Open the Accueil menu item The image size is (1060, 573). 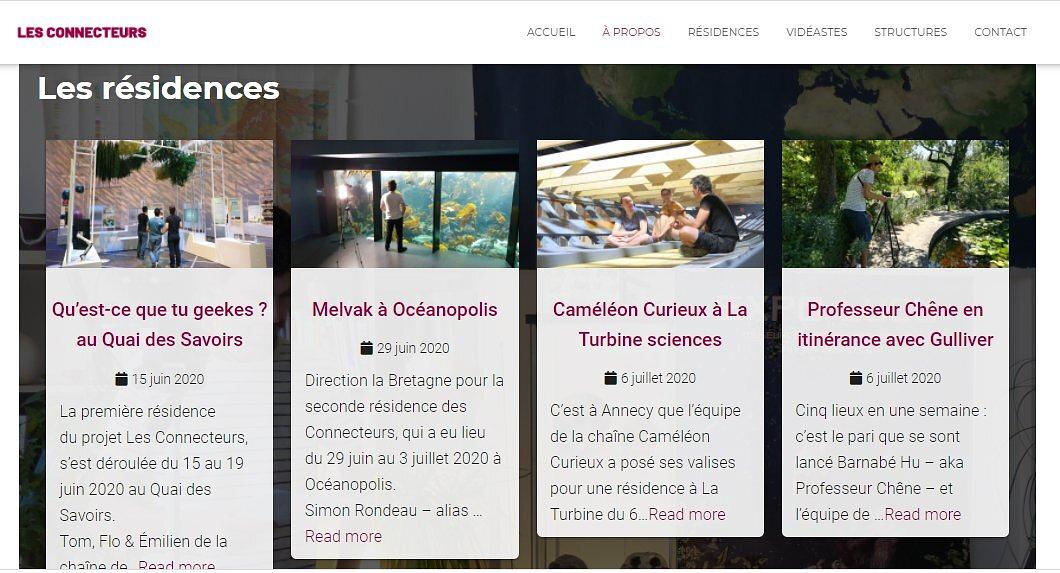click(x=551, y=32)
